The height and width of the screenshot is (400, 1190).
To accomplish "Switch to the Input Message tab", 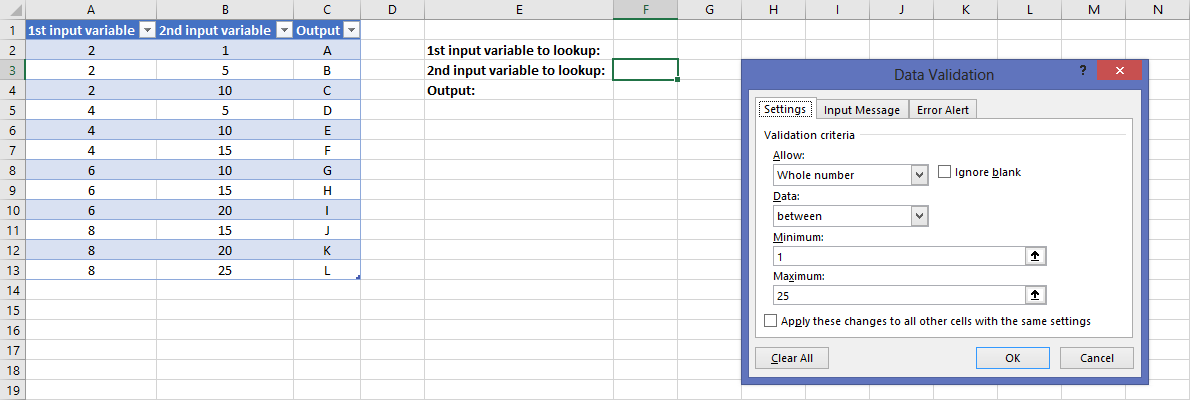I will point(861,110).
